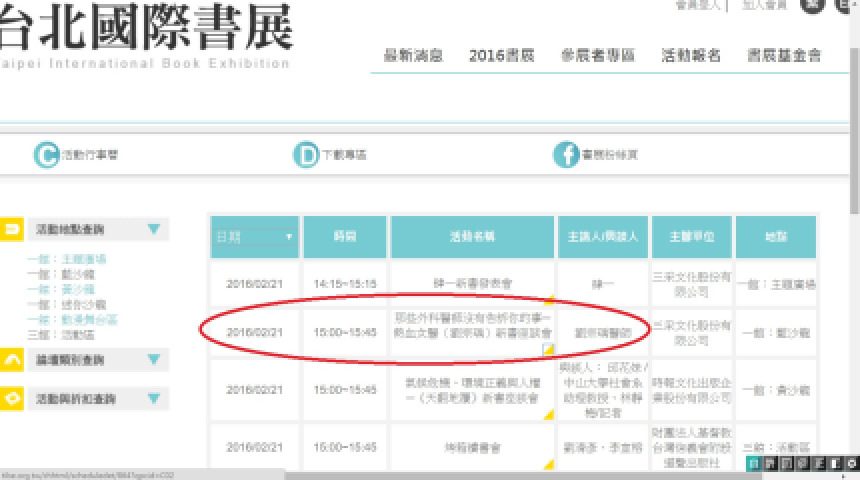This screenshot has width=860, height=480.
Task: Open the Facebook fan page icon
Action: click(566, 155)
